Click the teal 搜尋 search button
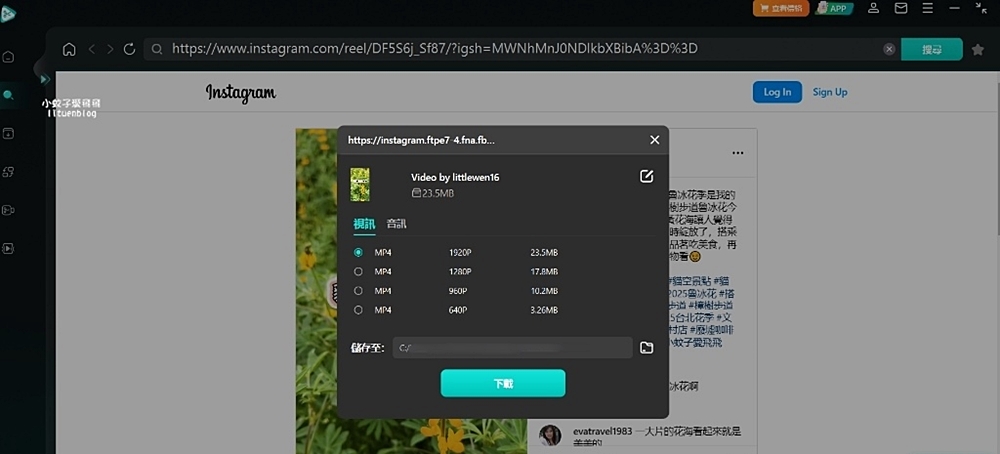The image size is (1000, 454). [x=932, y=50]
